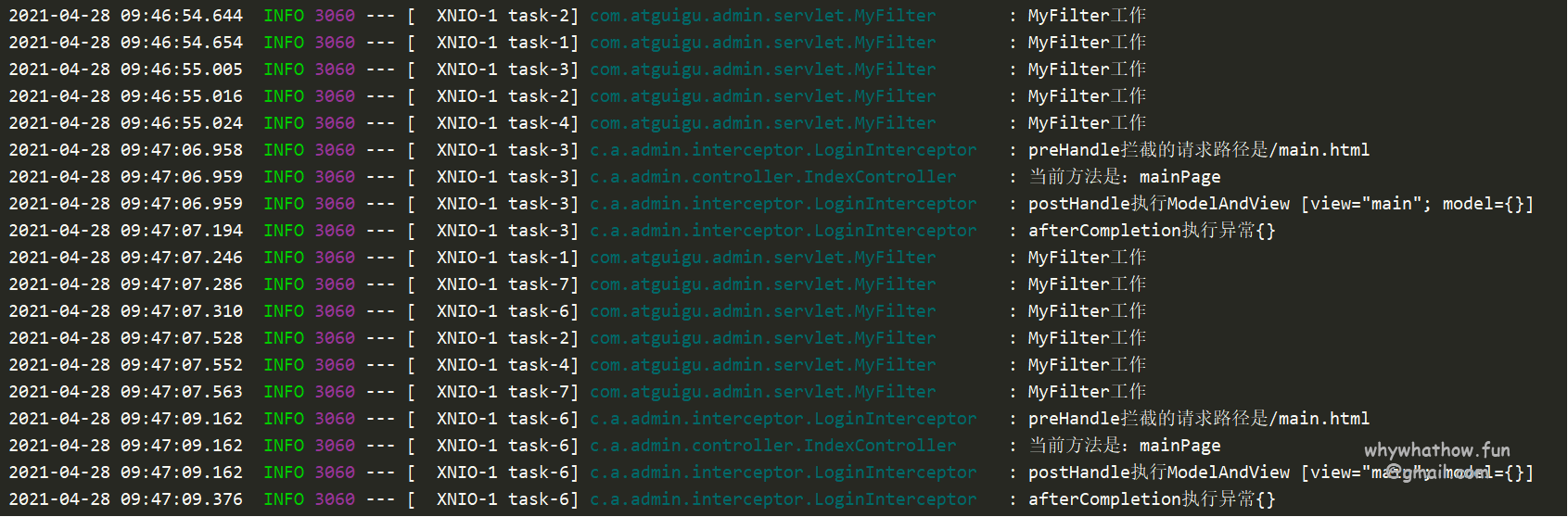The height and width of the screenshot is (517, 1568).
Task: Click the process ID 3060 at 09:47:07.528
Action: click(x=334, y=338)
